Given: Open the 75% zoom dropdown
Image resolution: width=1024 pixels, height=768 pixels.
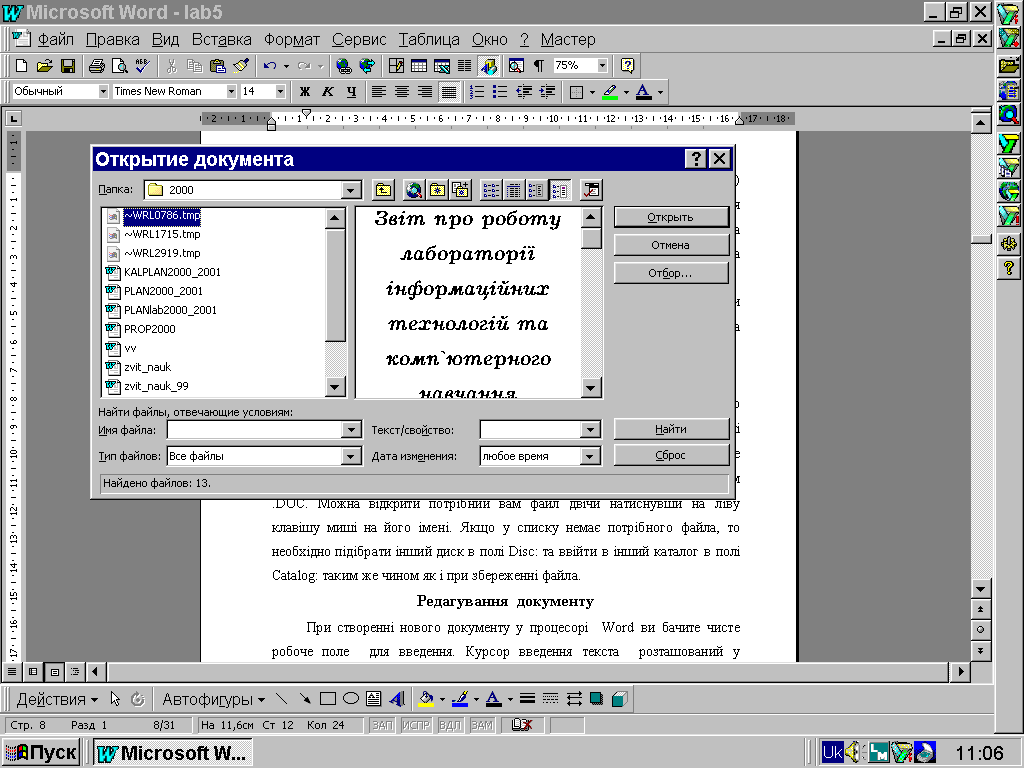Looking at the screenshot, I should tap(602, 65).
